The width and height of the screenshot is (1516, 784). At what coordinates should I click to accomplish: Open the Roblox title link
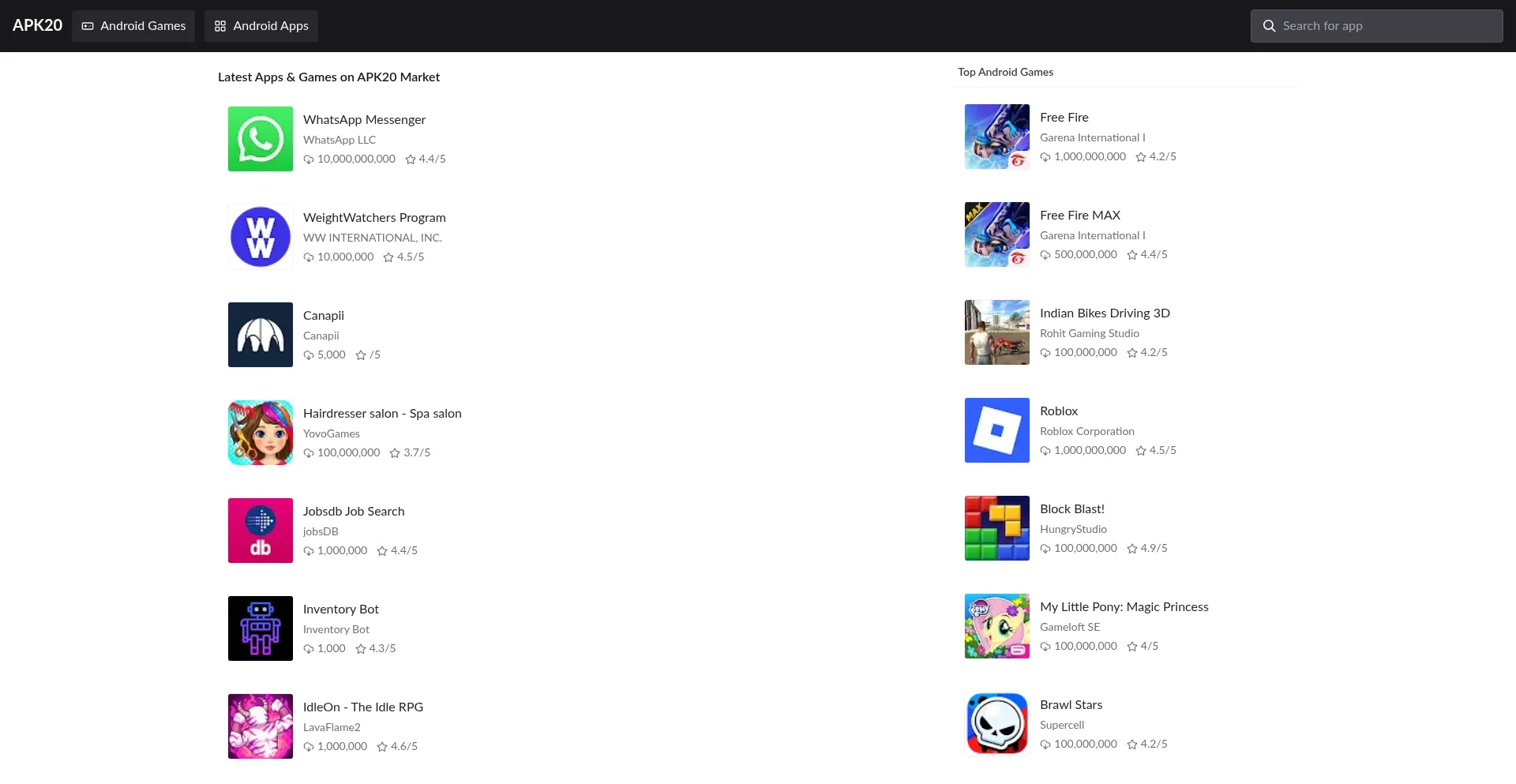[1059, 411]
